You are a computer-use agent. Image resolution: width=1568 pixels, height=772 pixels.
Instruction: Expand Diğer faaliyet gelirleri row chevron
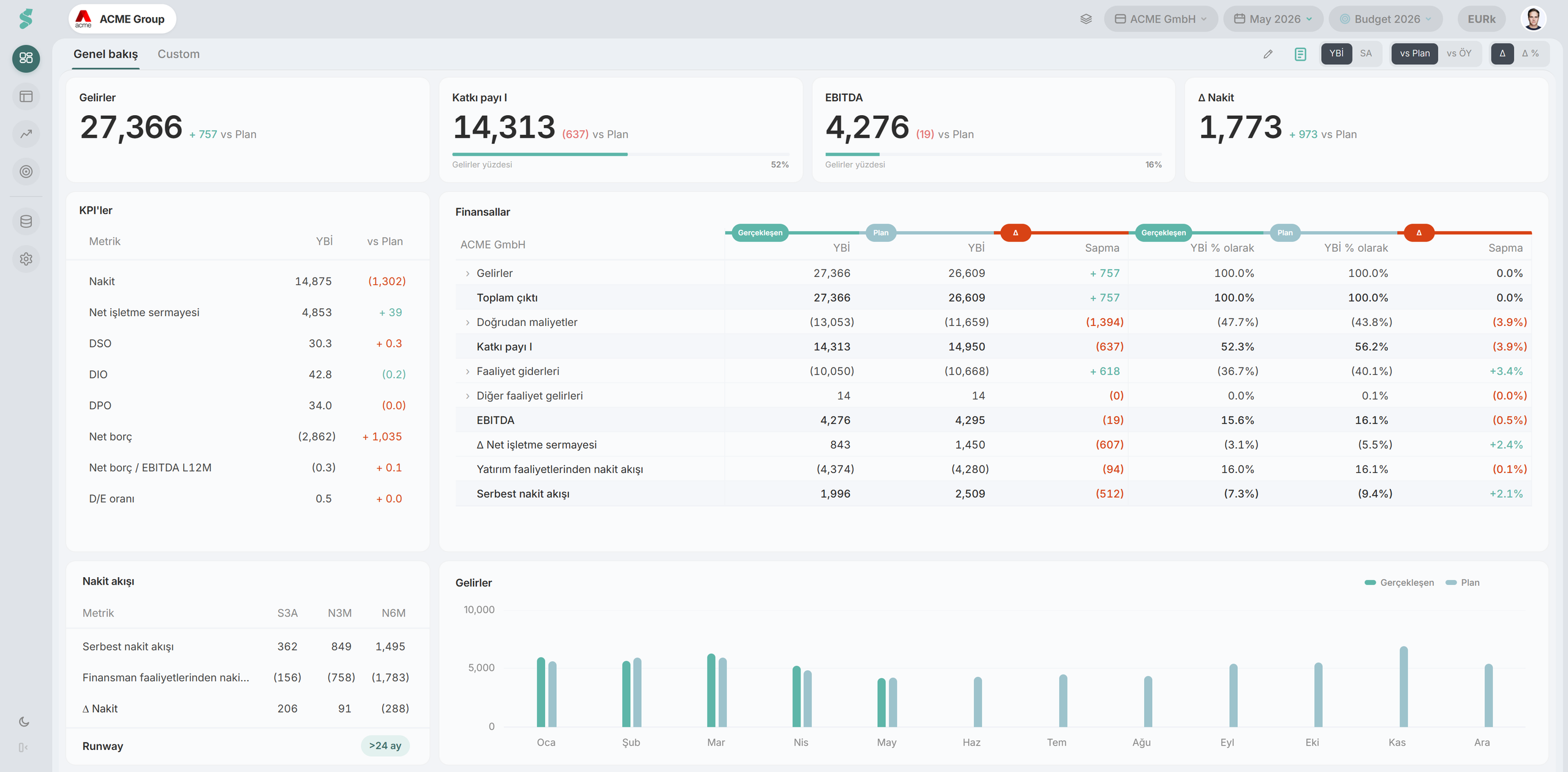click(468, 396)
